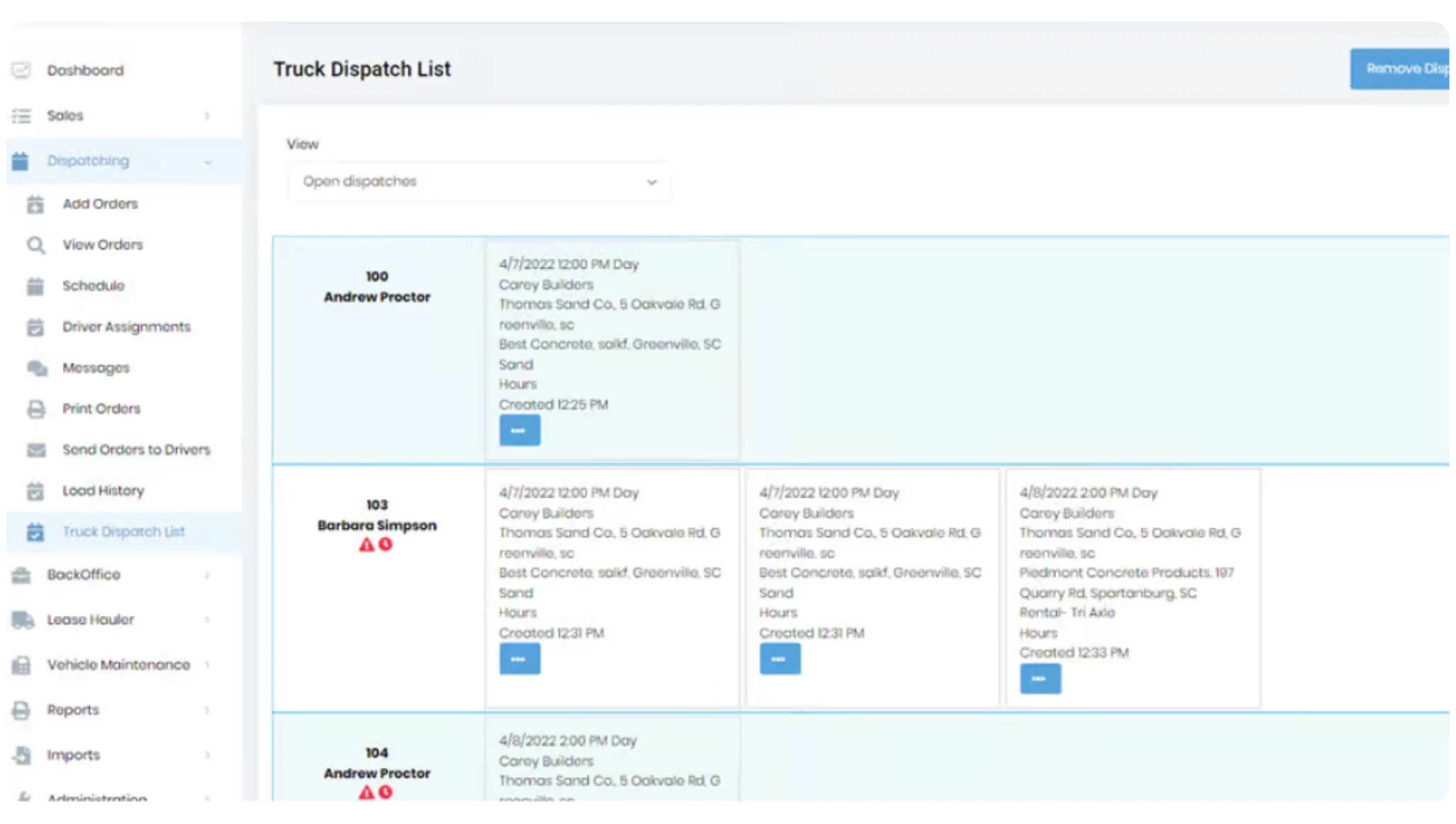Click the warning triangle on Barbara Simpson's row
This screenshot has width=1456, height=824.
[365, 546]
